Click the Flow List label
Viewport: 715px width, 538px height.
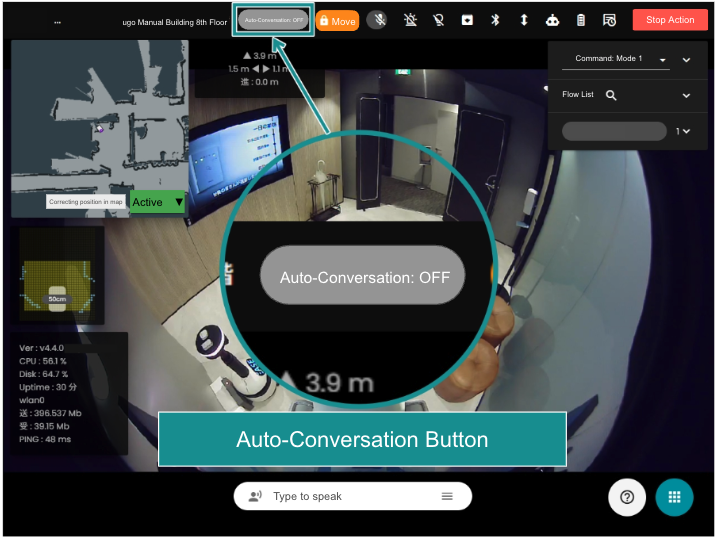(578, 94)
